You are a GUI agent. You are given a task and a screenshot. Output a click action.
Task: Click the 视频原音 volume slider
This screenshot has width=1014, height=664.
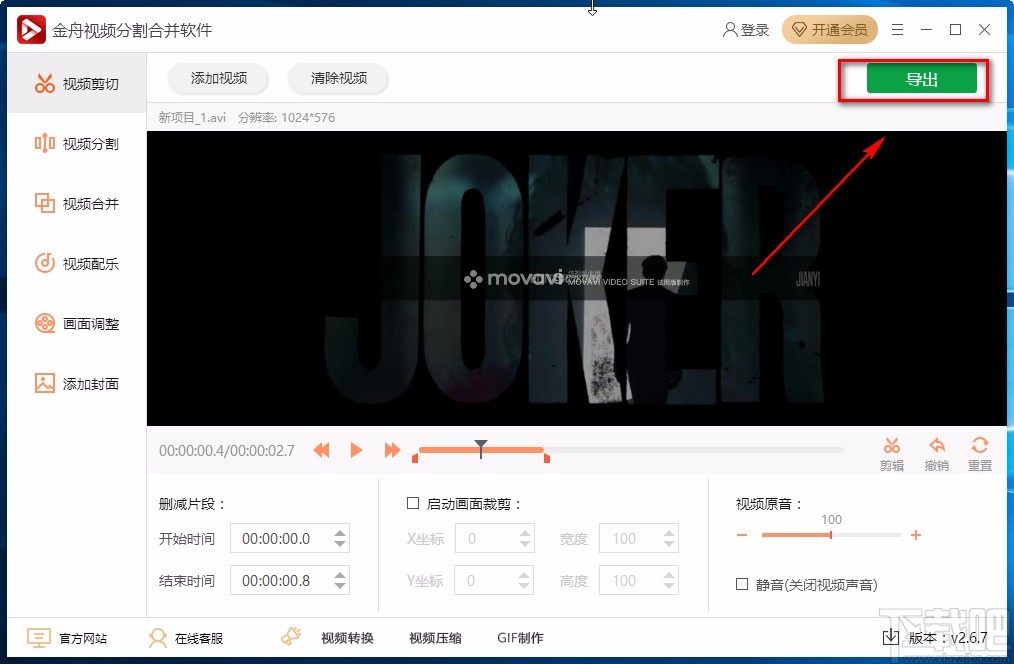831,535
